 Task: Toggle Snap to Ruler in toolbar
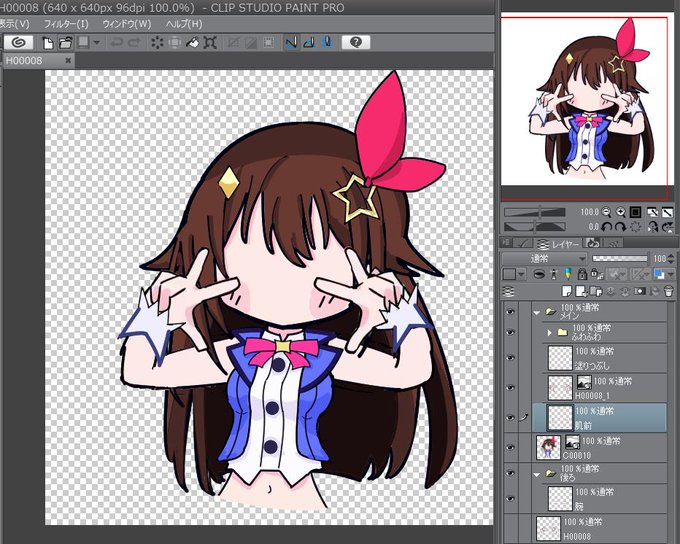(x=291, y=43)
